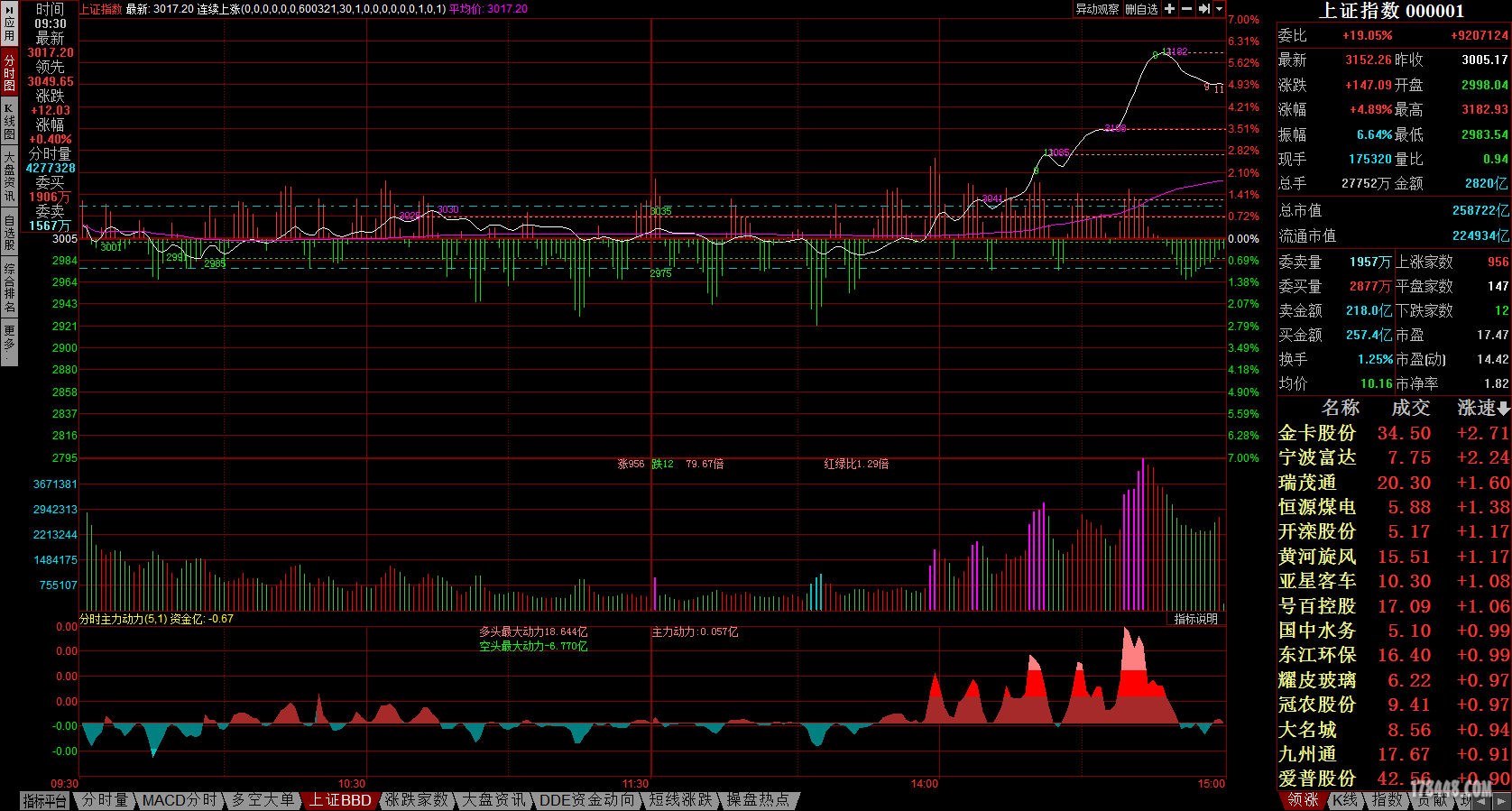The height and width of the screenshot is (811, 1512).
Task: Click 平均价 3017.20 legend text
Action: click(488, 9)
